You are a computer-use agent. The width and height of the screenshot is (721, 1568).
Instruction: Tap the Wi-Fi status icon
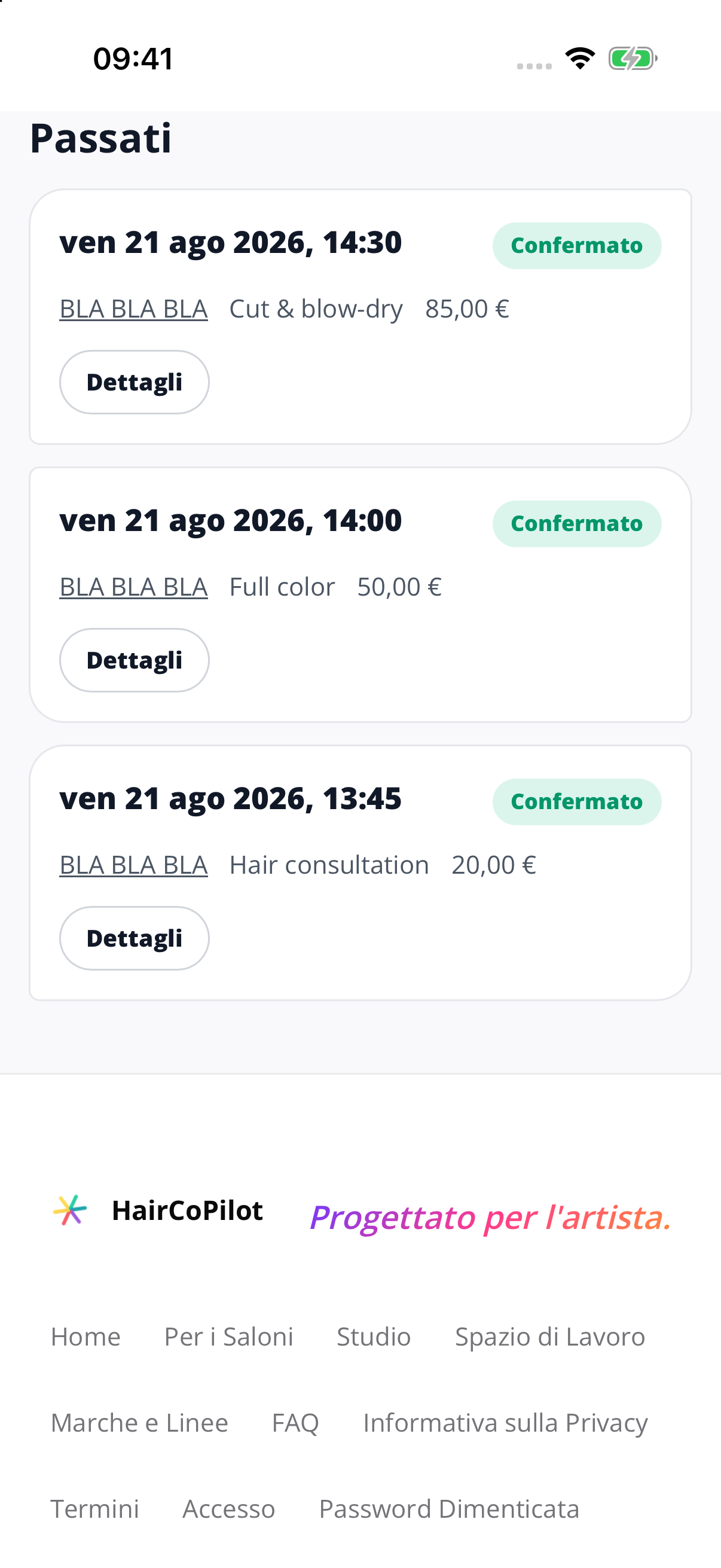coord(580,59)
